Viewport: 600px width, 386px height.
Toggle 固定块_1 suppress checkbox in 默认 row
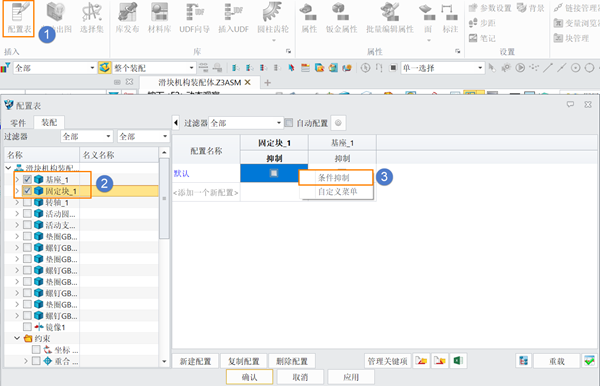pos(274,173)
